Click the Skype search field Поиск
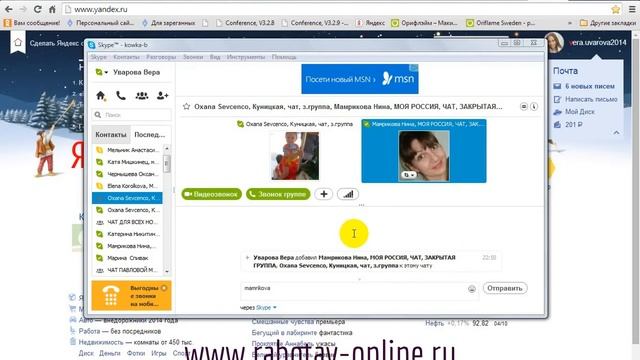640x360 pixels. [x=132, y=115]
